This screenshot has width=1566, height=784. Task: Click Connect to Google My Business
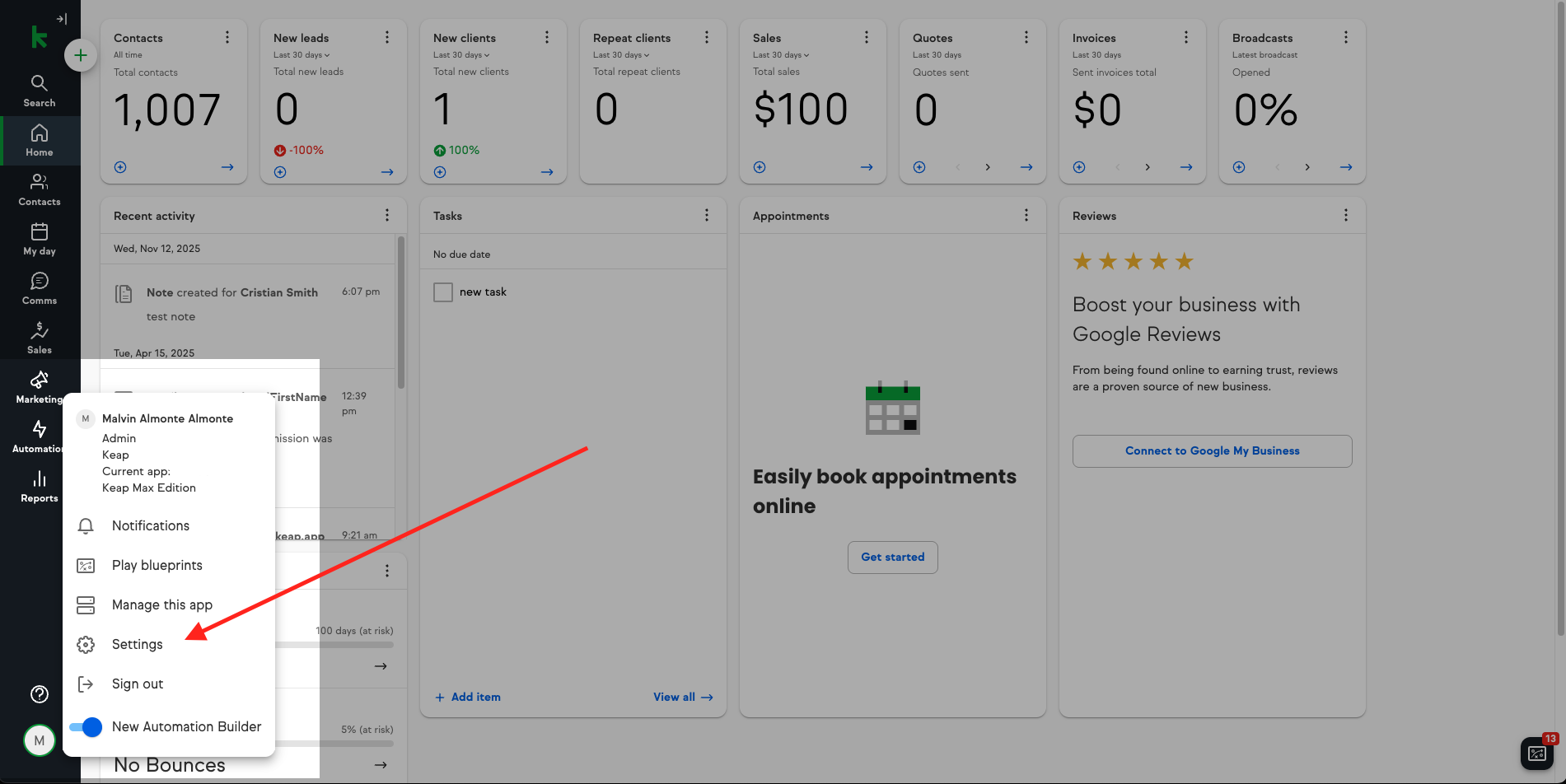1212,451
